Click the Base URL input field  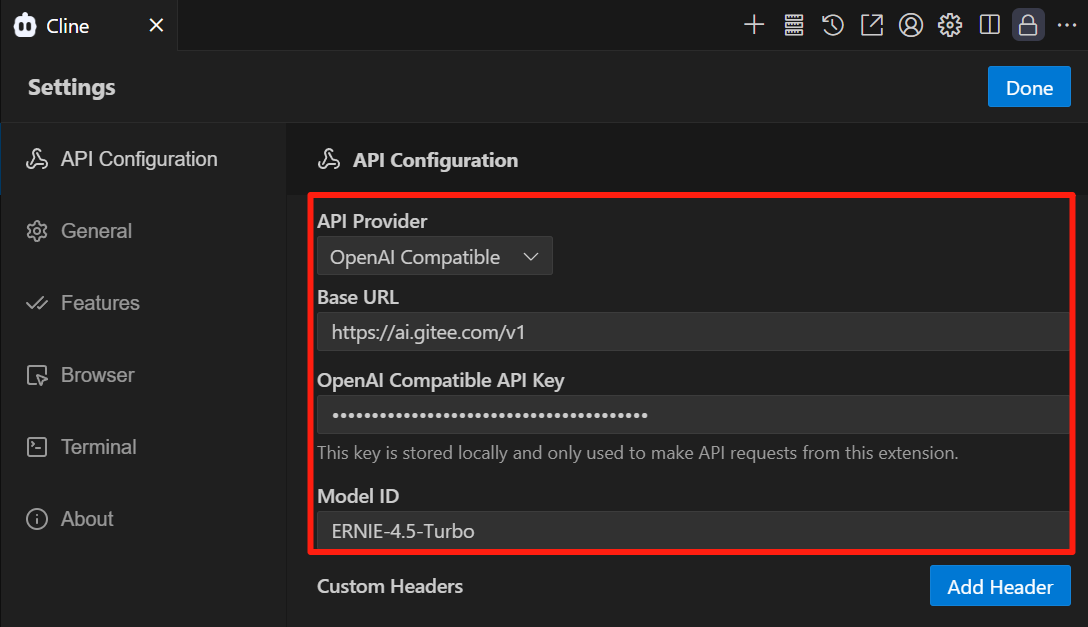[692, 332]
